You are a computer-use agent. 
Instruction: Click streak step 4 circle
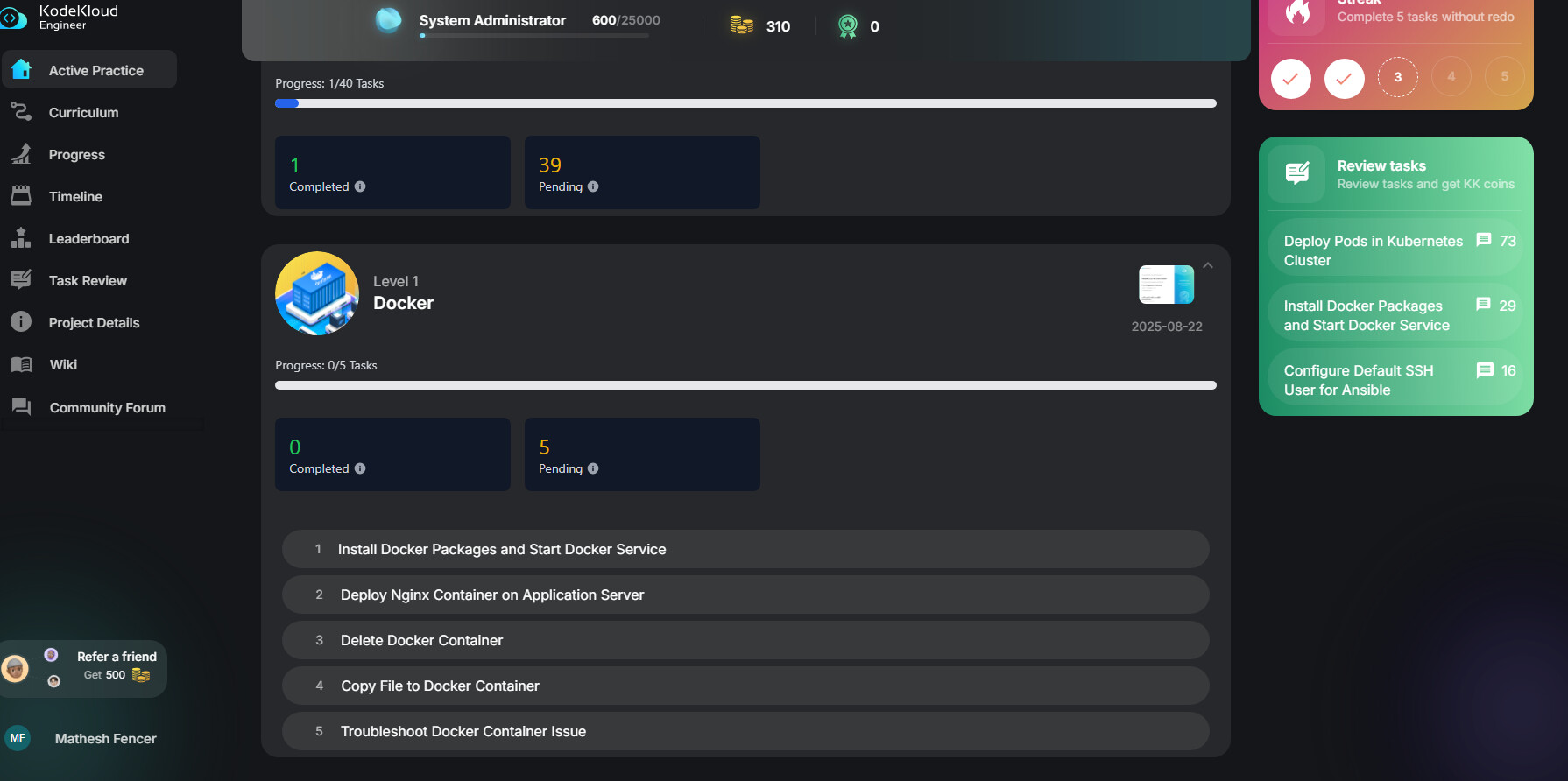click(x=1451, y=77)
